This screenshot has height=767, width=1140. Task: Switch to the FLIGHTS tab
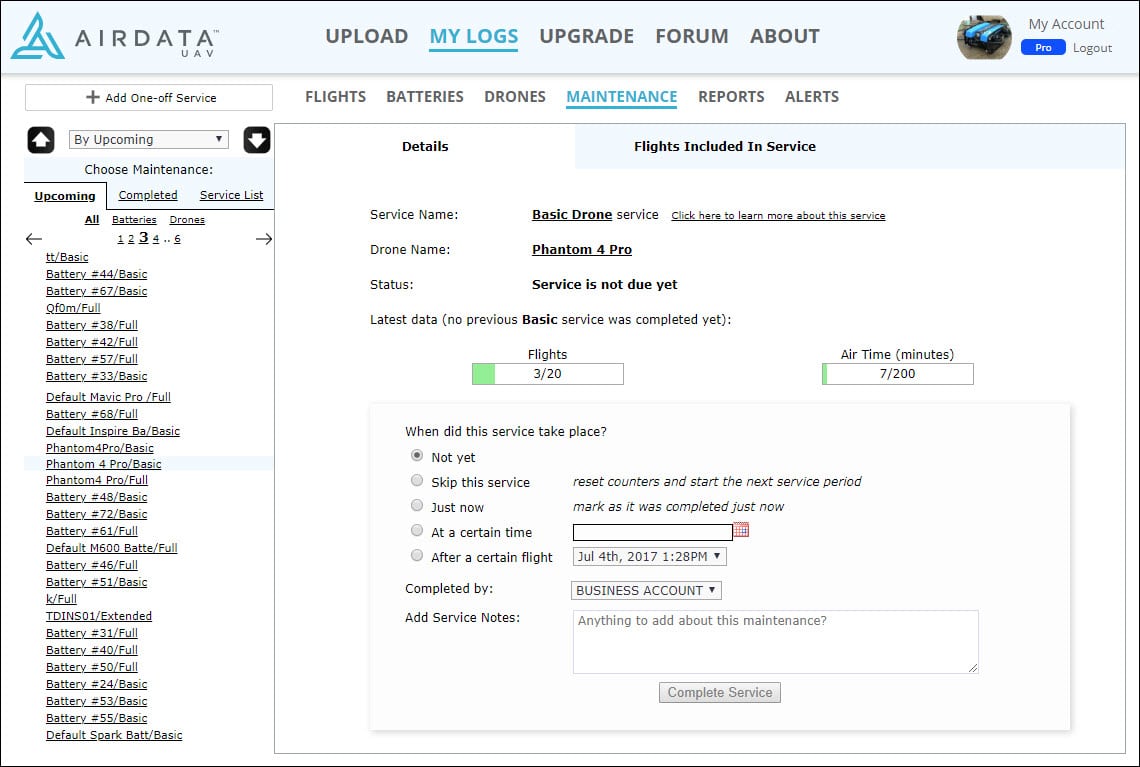coord(335,97)
